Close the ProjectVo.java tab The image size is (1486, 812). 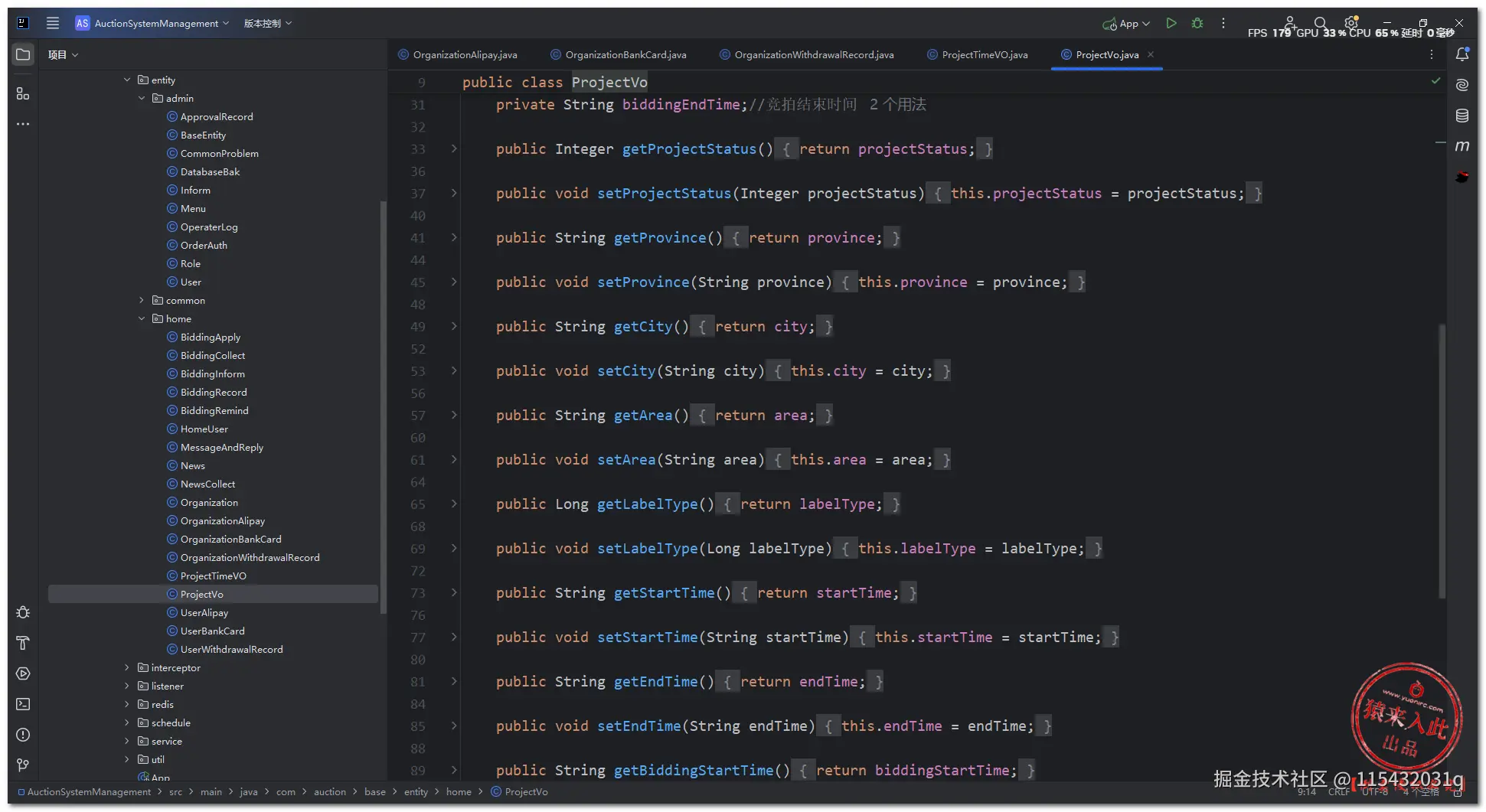1151,54
